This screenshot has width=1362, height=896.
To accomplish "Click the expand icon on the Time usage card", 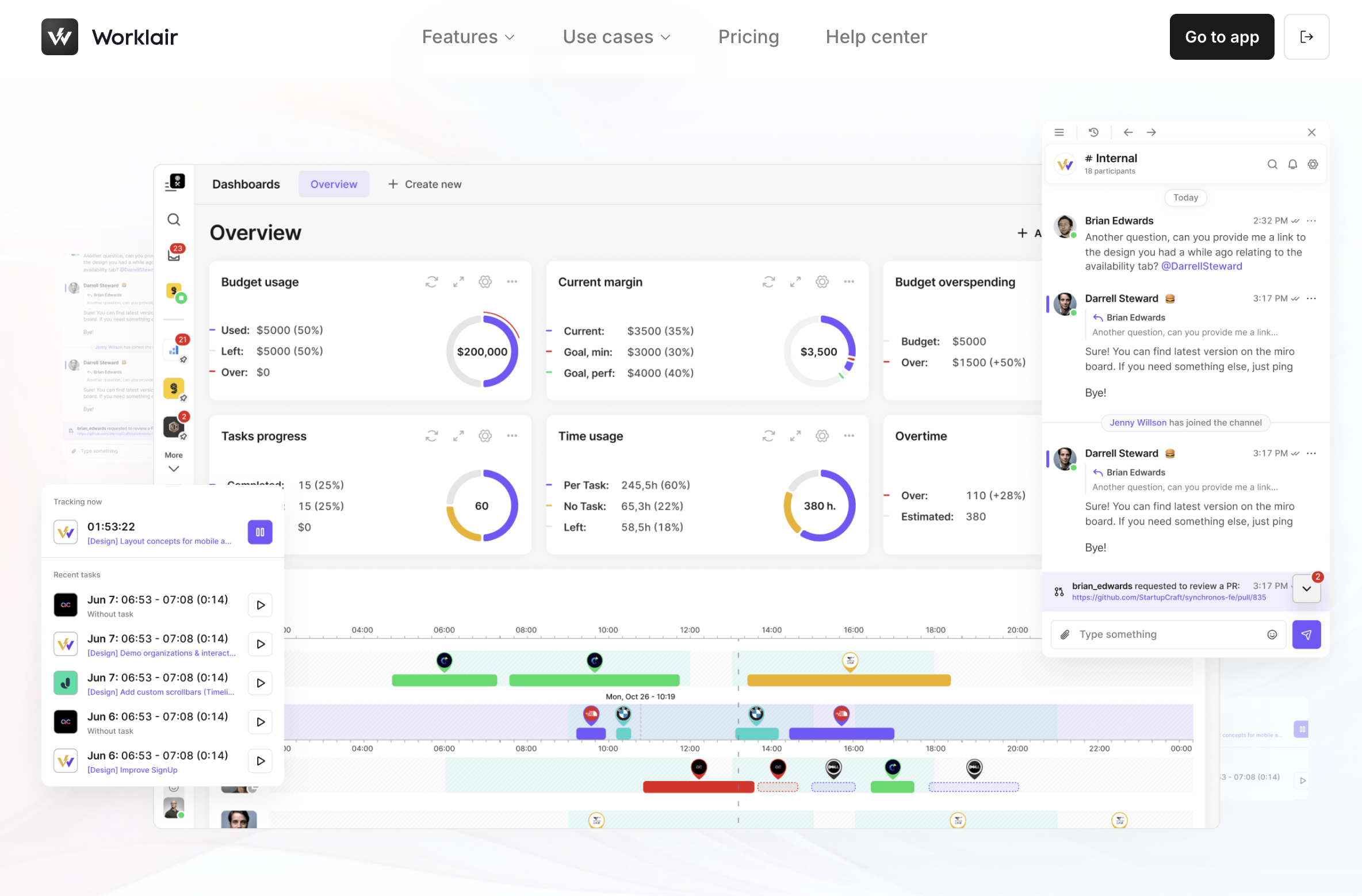I will click(x=795, y=436).
